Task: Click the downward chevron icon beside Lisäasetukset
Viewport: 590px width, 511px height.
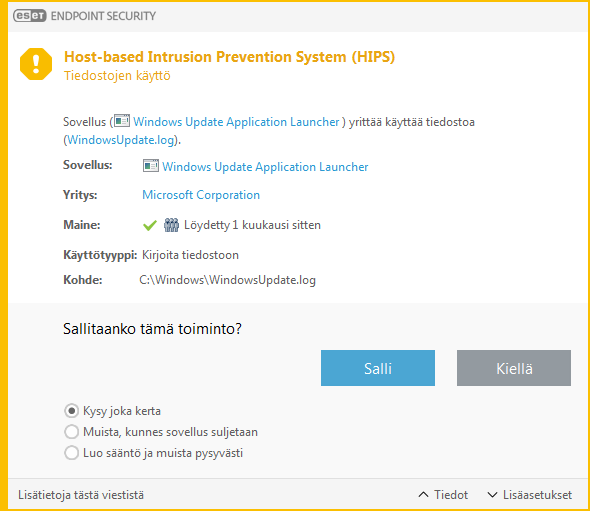Action: [x=492, y=494]
